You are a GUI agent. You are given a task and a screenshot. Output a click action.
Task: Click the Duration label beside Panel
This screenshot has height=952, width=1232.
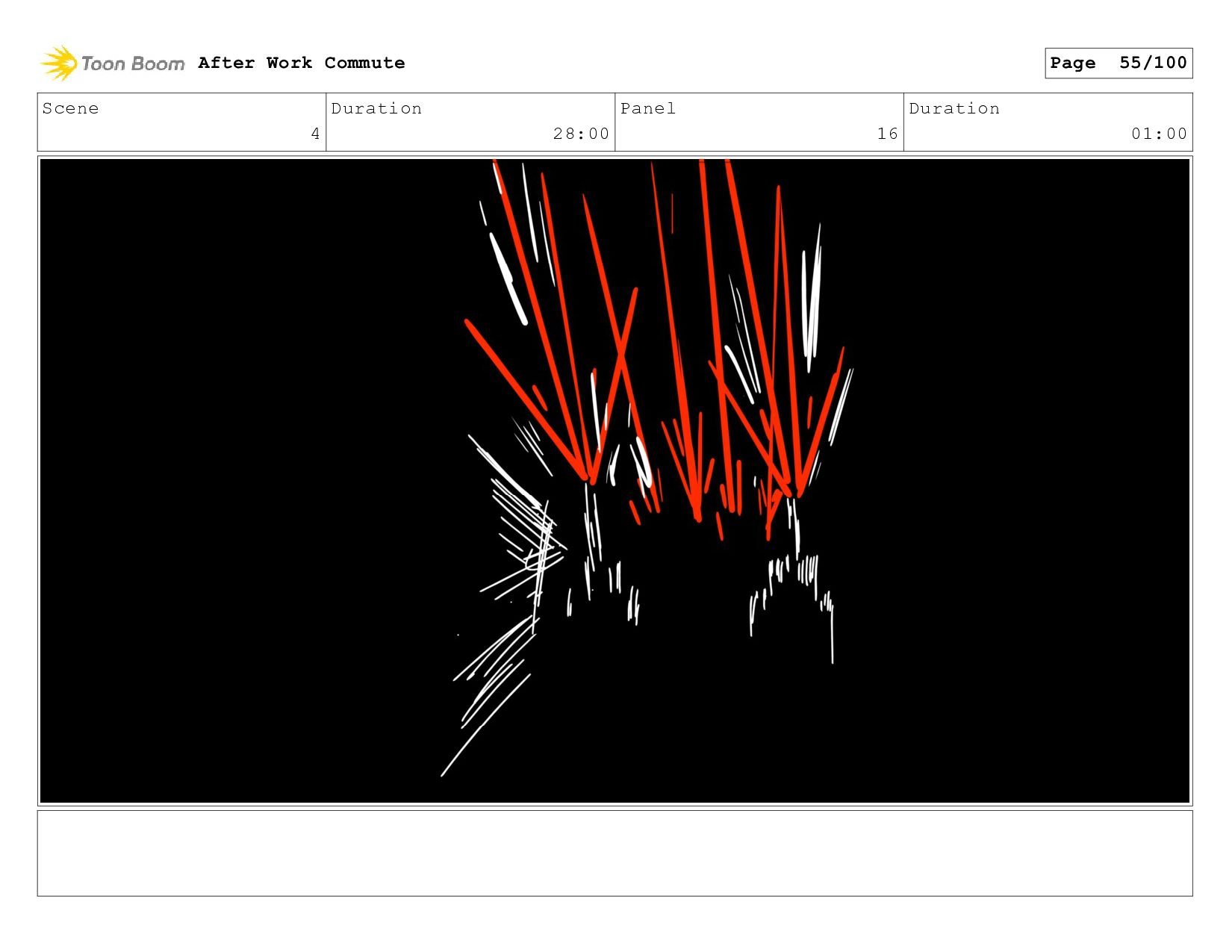pos(954,109)
